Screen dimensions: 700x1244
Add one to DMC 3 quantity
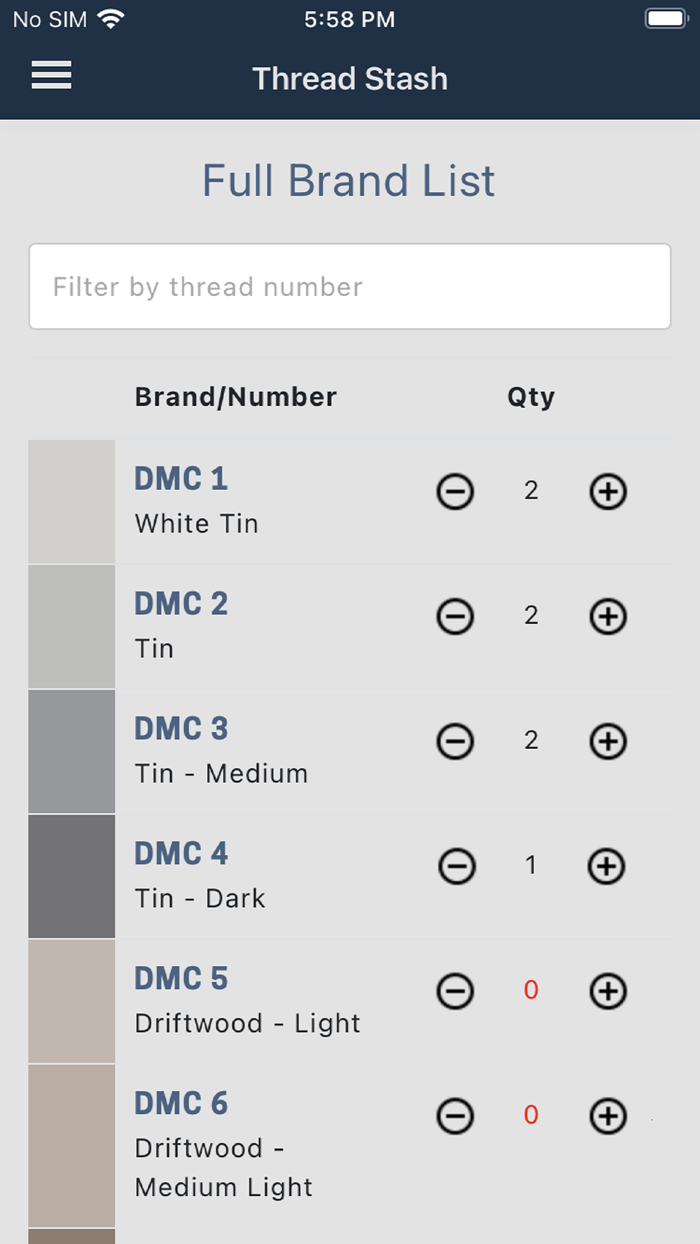pyautogui.click(x=608, y=741)
